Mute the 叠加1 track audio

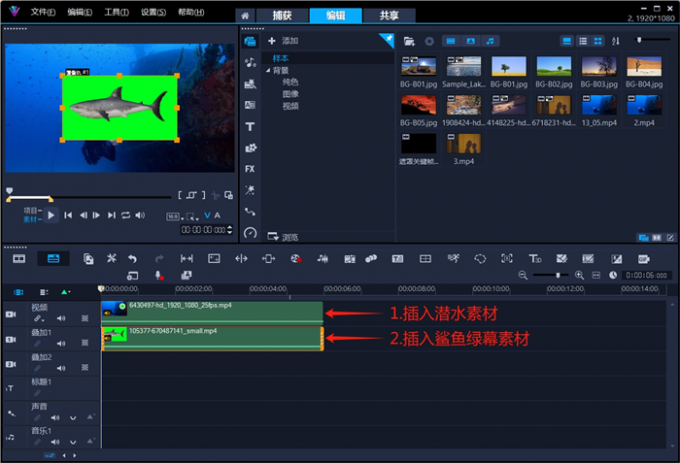tap(61, 343)
